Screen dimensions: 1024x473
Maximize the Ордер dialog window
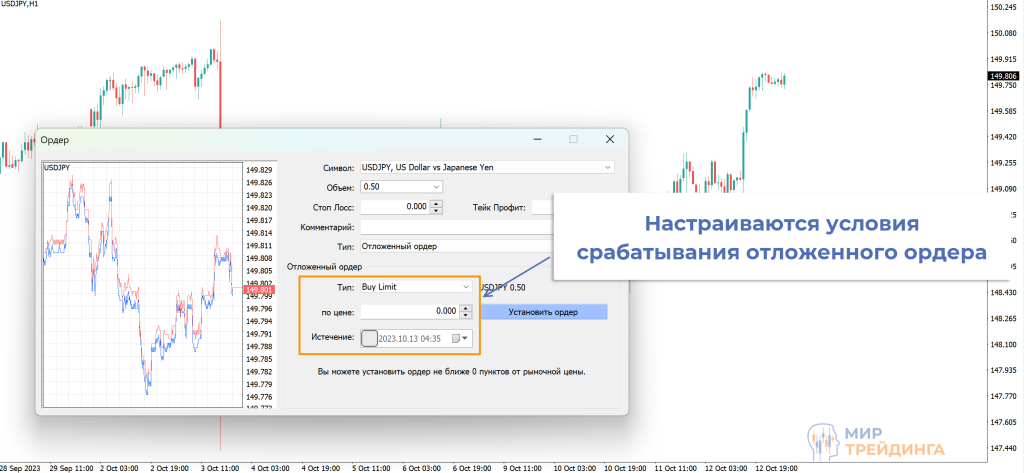(x=573, y=140)
